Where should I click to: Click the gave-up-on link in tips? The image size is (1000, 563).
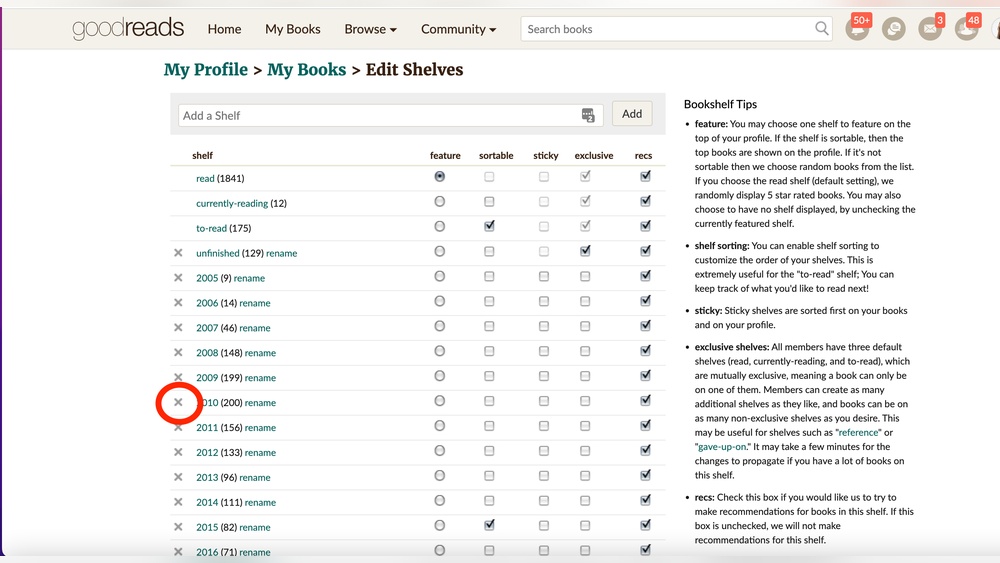pyautogui.click(x=722, y=446)
